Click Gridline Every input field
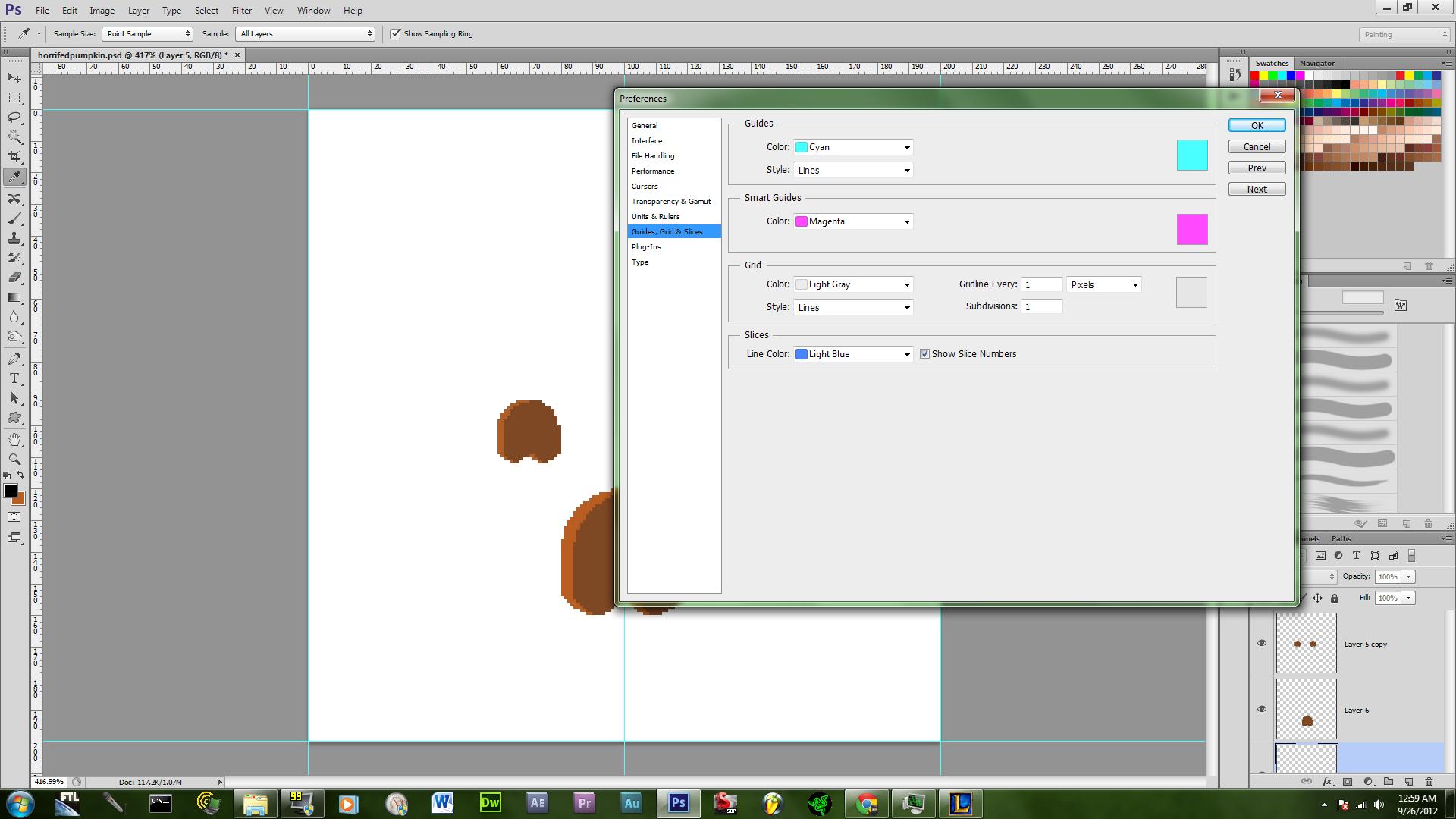The width and height of the screenshot is (1456, 819). pyautogui.click(x=1041, y=284)
